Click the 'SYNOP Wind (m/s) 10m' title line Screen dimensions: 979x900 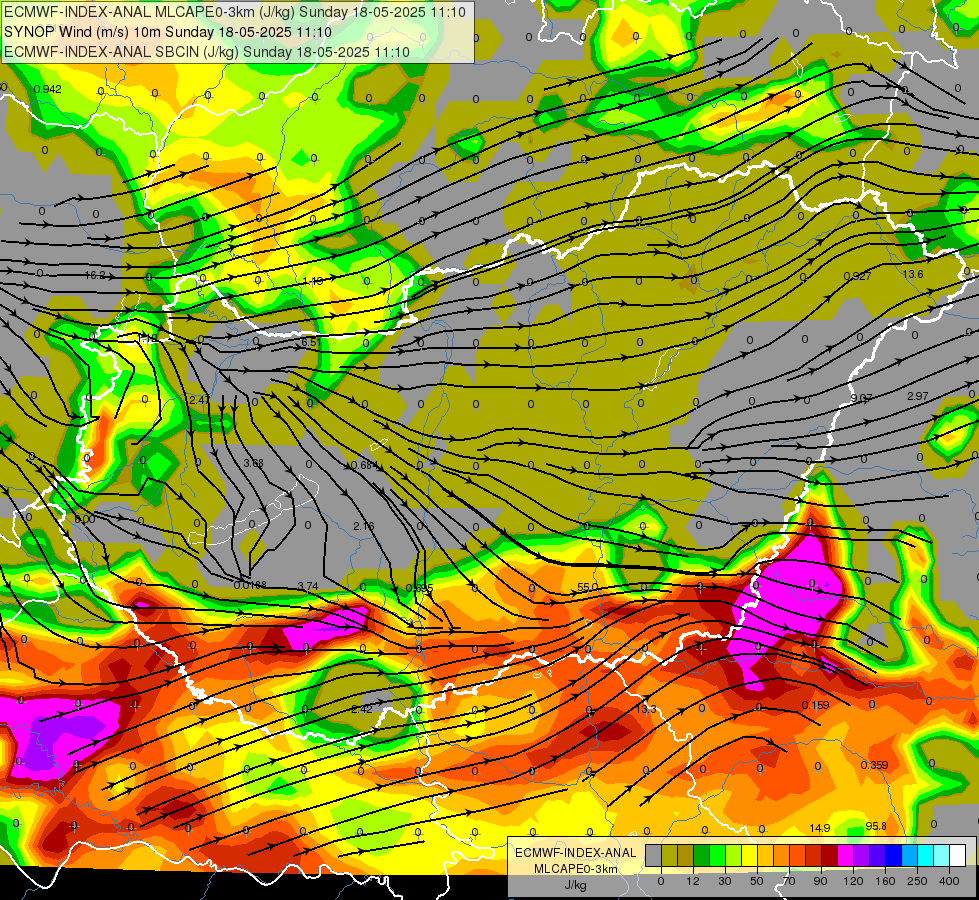pyautogui.click(x=168, y=32)
